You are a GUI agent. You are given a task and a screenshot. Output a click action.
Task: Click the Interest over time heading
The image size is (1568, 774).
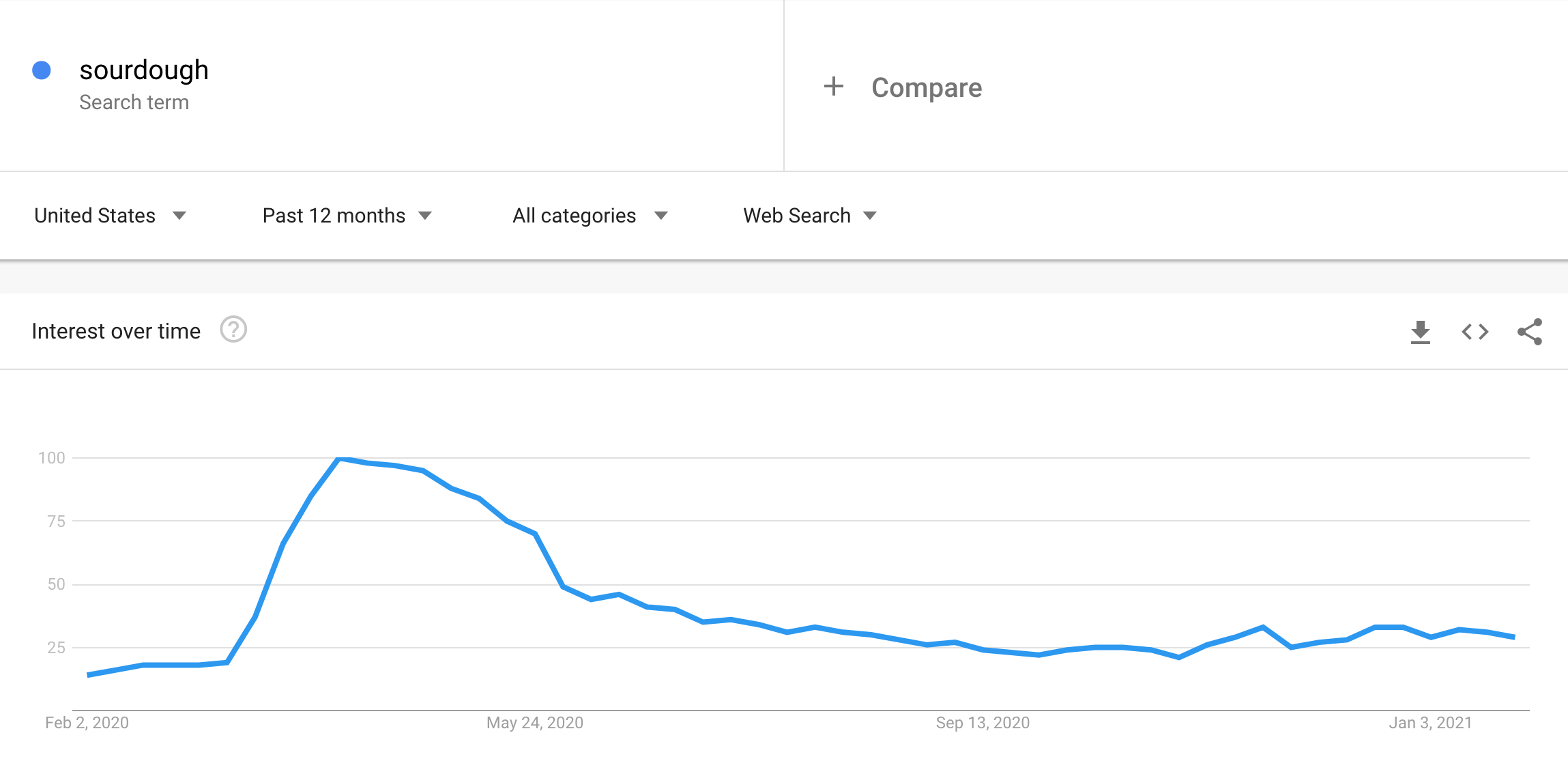pos(116,331)
